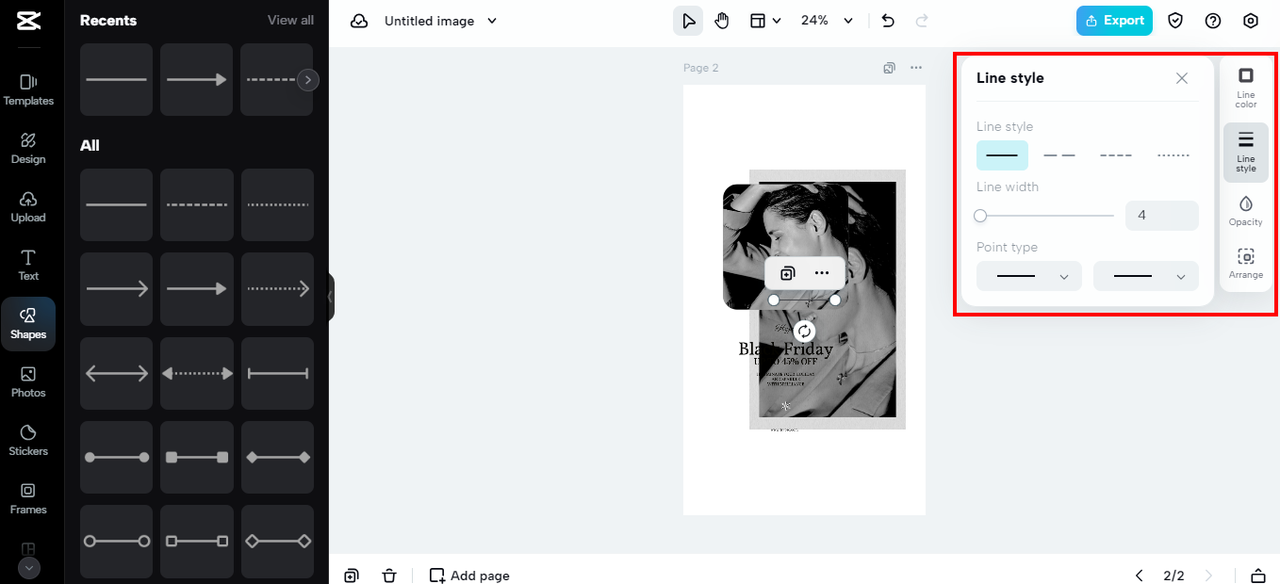Click Add page button

click(469, 575)
